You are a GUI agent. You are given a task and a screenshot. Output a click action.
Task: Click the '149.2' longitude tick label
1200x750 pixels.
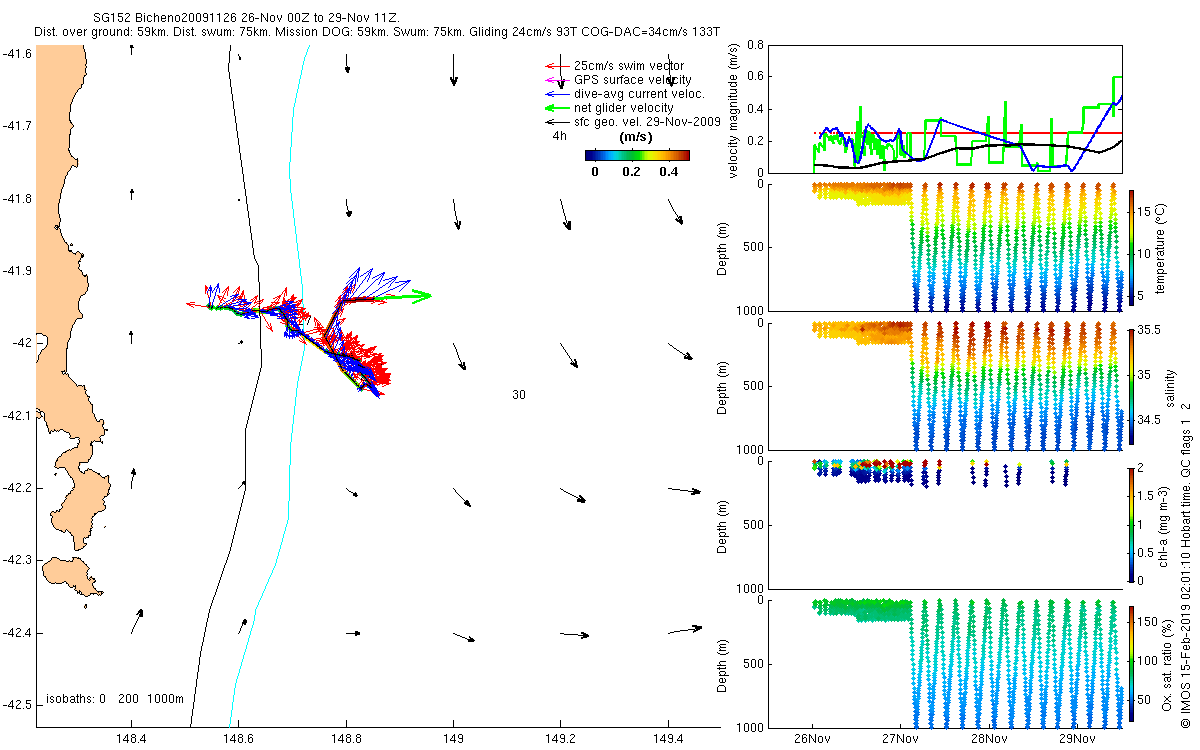click(x=561, y=740)
